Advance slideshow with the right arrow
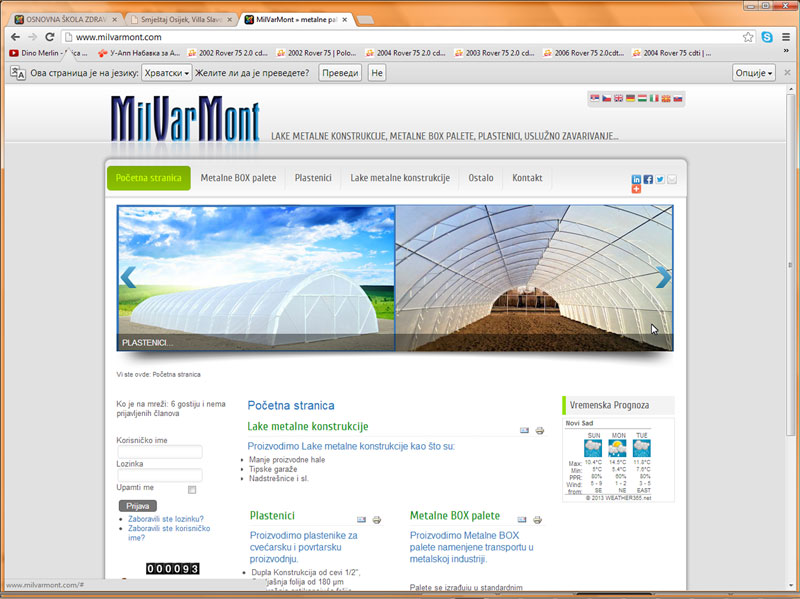This screenshot has width=800, height=599. [662, 278]
